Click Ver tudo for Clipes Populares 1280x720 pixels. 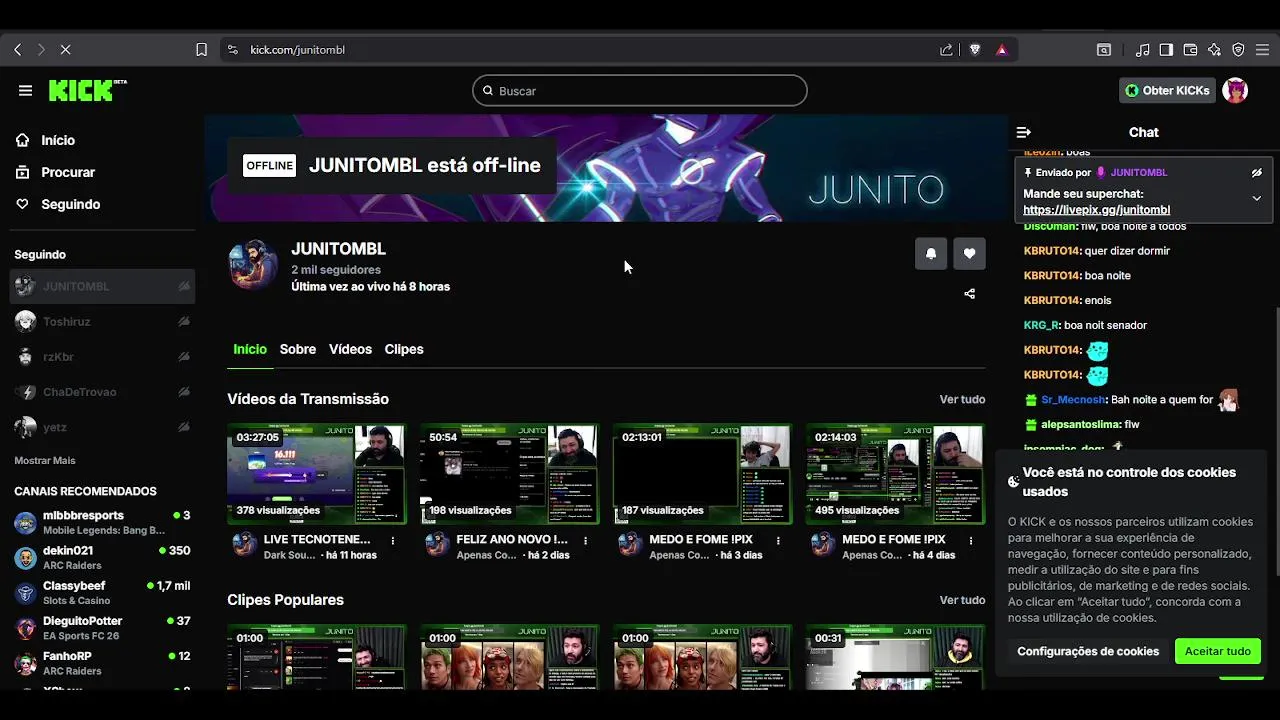click(x=962, y=600)
